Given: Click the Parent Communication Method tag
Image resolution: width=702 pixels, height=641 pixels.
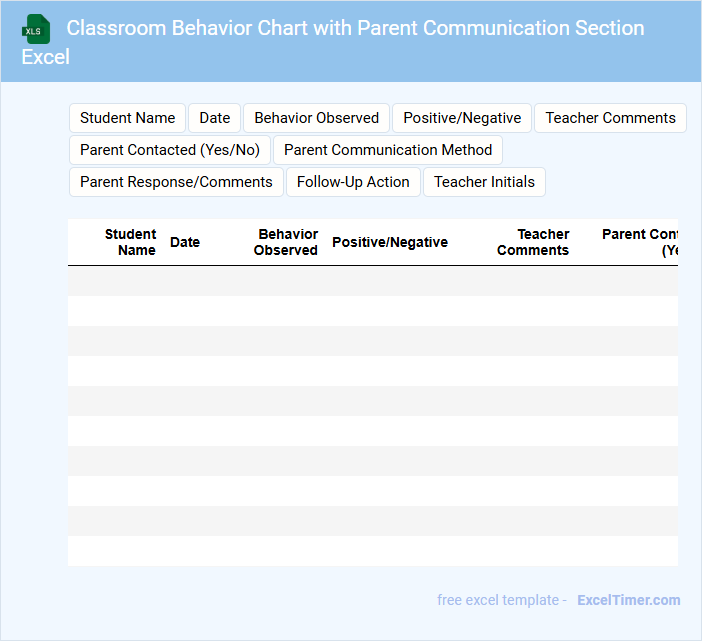Looking at the screenshot, I should (388, 150).
